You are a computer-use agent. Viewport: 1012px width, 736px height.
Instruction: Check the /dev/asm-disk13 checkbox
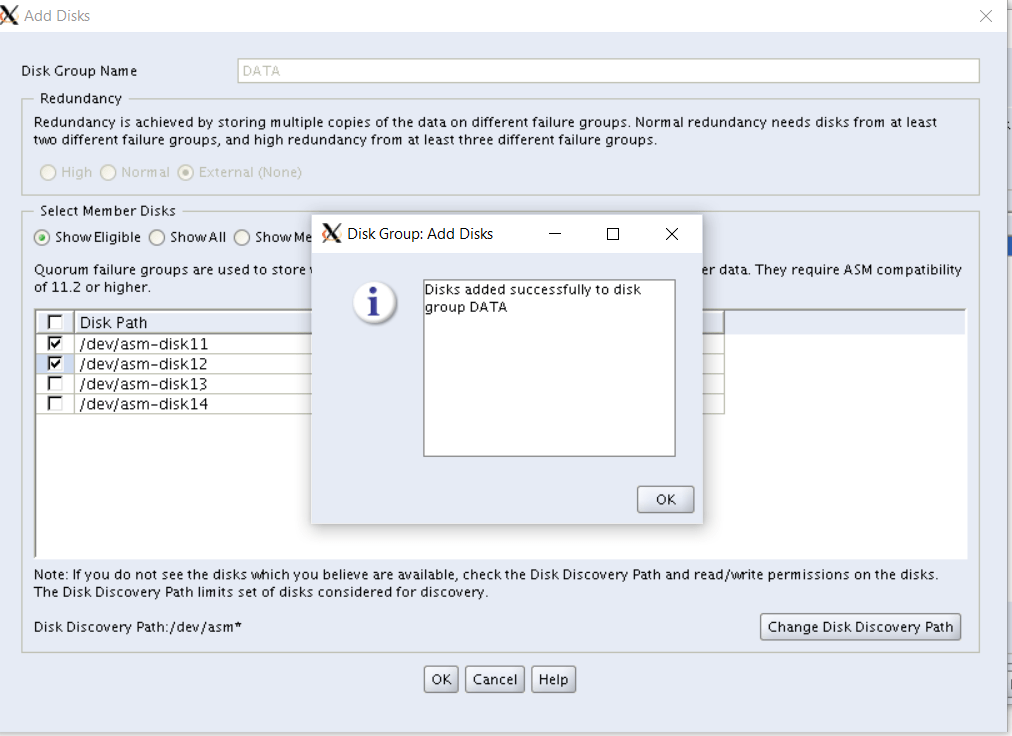55,383
